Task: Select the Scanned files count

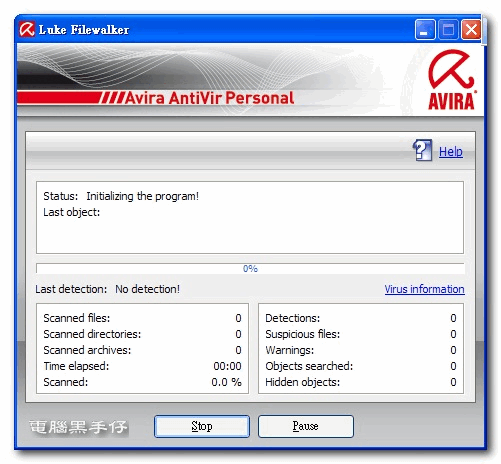Action: coord(238,318)
